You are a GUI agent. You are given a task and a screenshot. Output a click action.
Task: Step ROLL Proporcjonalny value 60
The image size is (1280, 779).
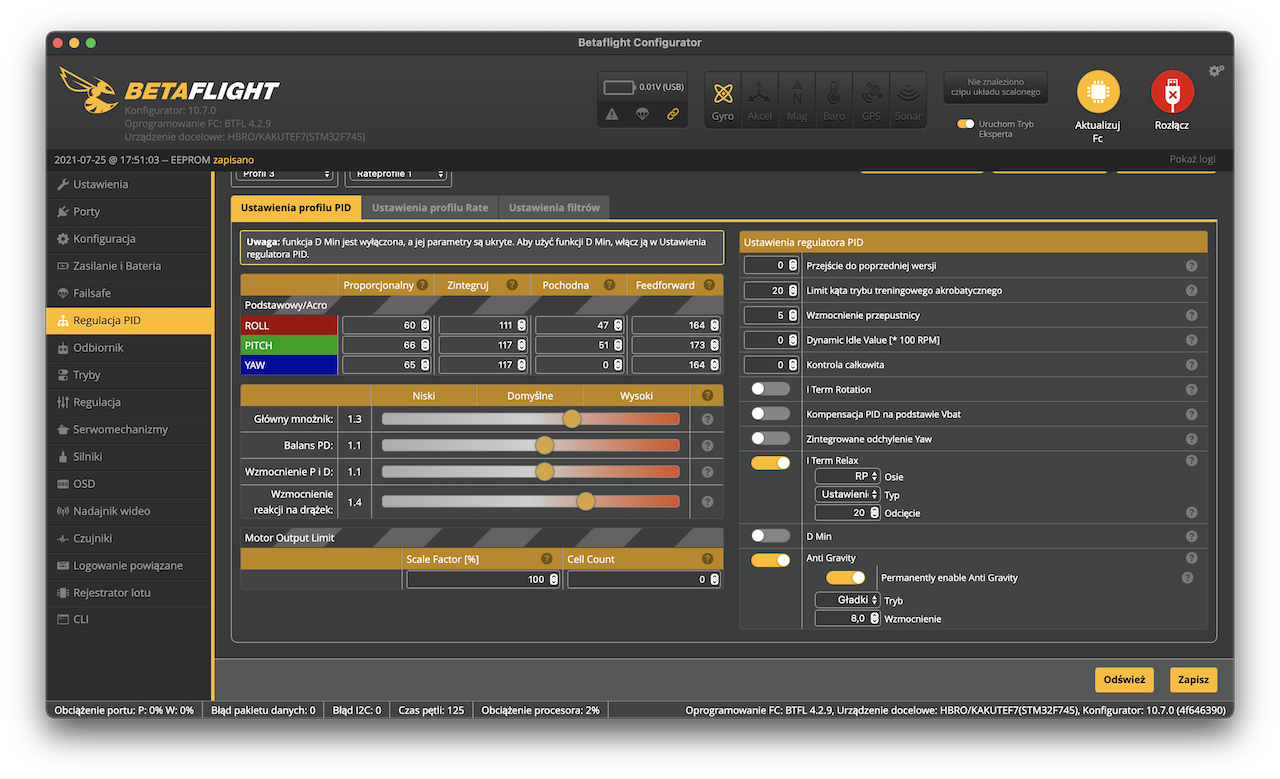click(424, 325)
